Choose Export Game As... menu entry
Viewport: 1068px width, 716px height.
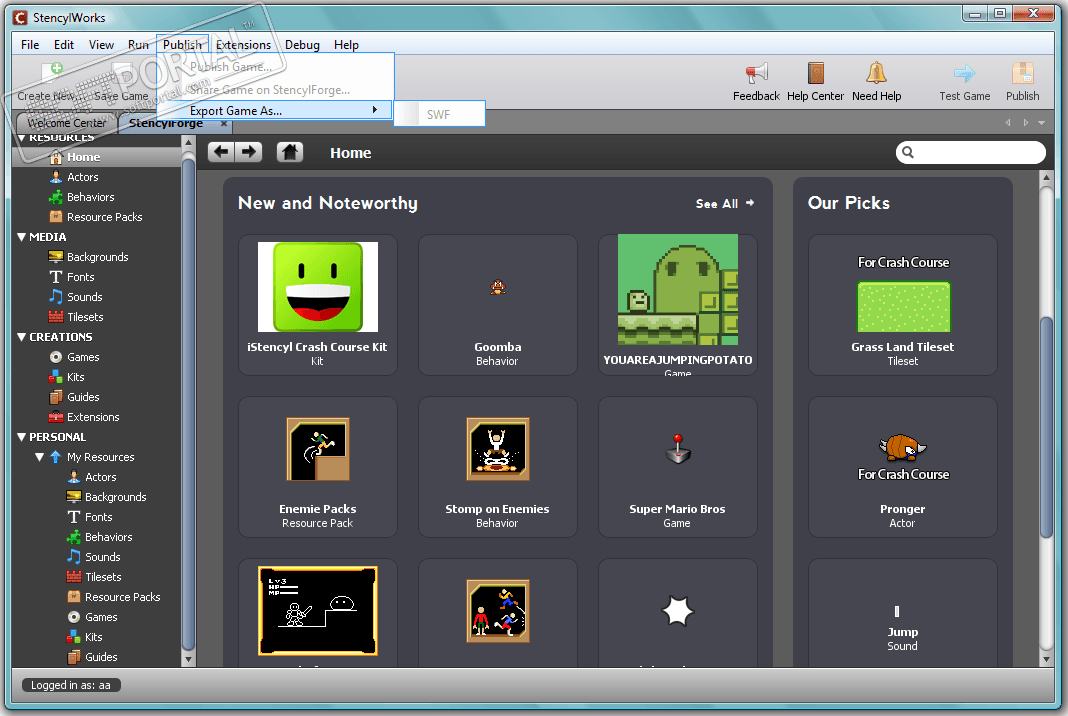pyautogui.click(x=275, y=110)
